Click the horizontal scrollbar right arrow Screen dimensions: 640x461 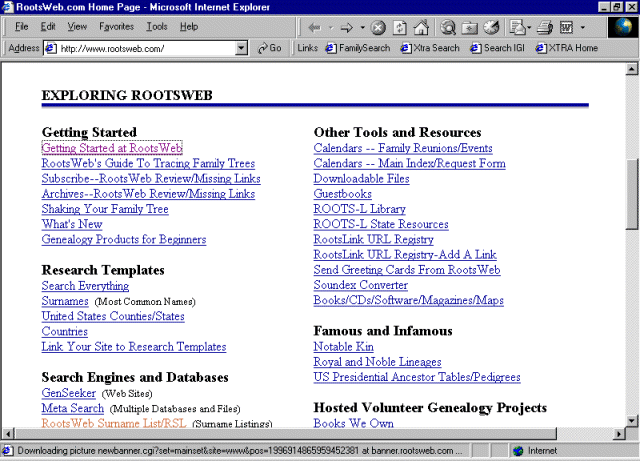tap(619, 434)
